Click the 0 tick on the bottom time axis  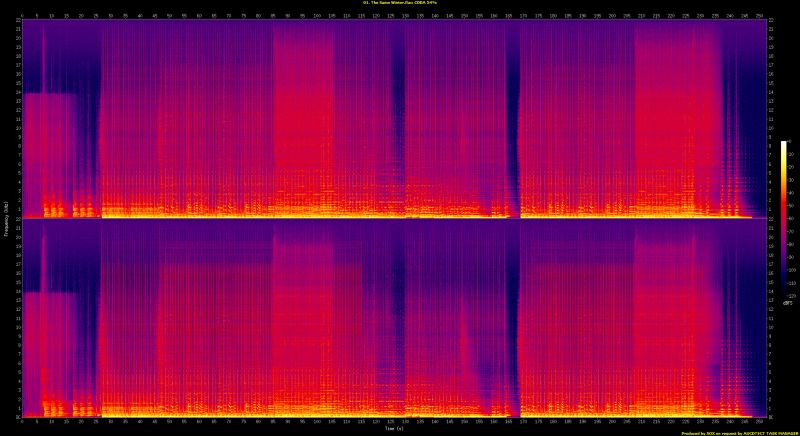pyautogui.click(x=22, y=421)
